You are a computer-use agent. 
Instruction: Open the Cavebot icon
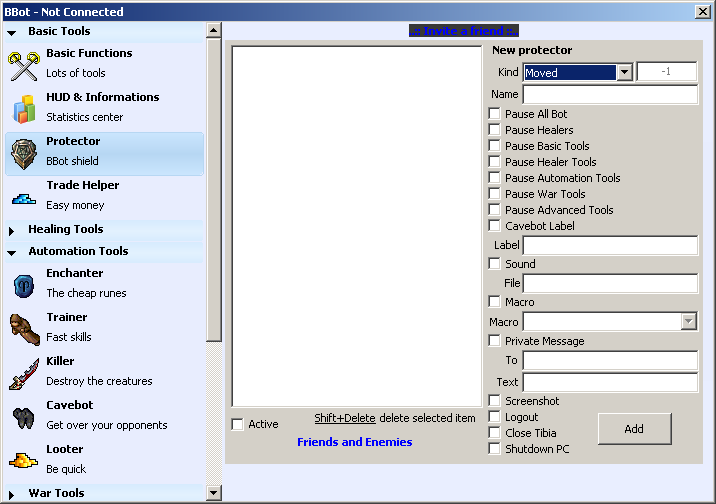coord(24,416)
